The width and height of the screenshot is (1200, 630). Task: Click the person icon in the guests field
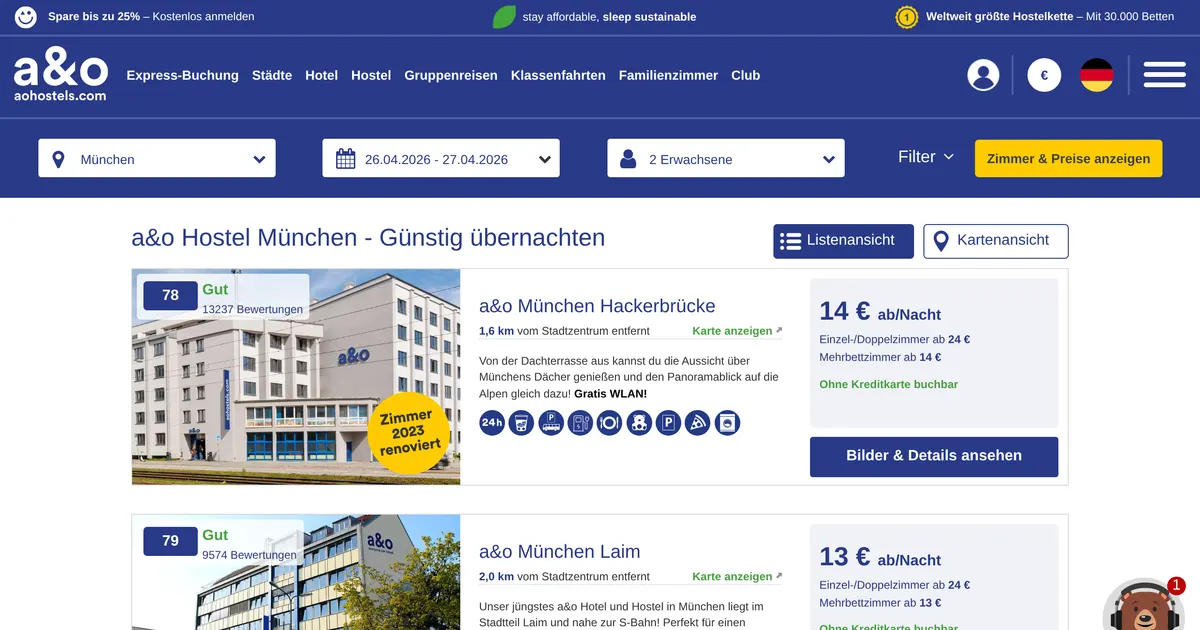coord(628,159)
